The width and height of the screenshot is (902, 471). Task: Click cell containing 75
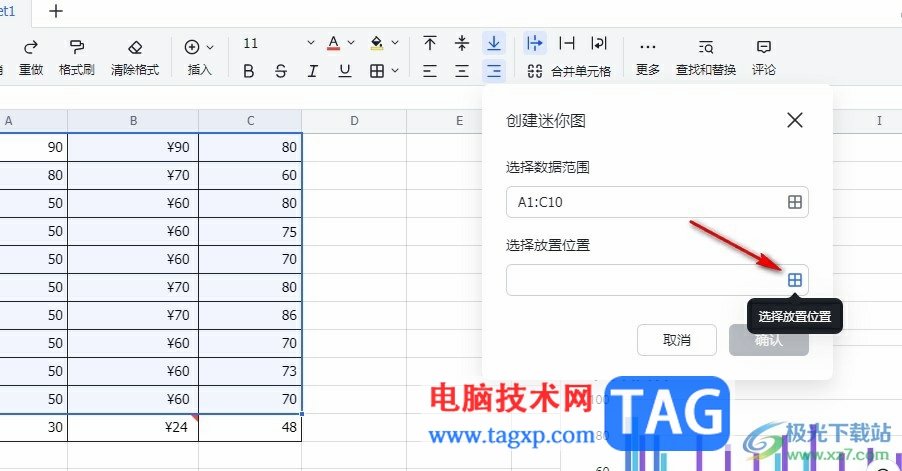click(x=250, y=231)
